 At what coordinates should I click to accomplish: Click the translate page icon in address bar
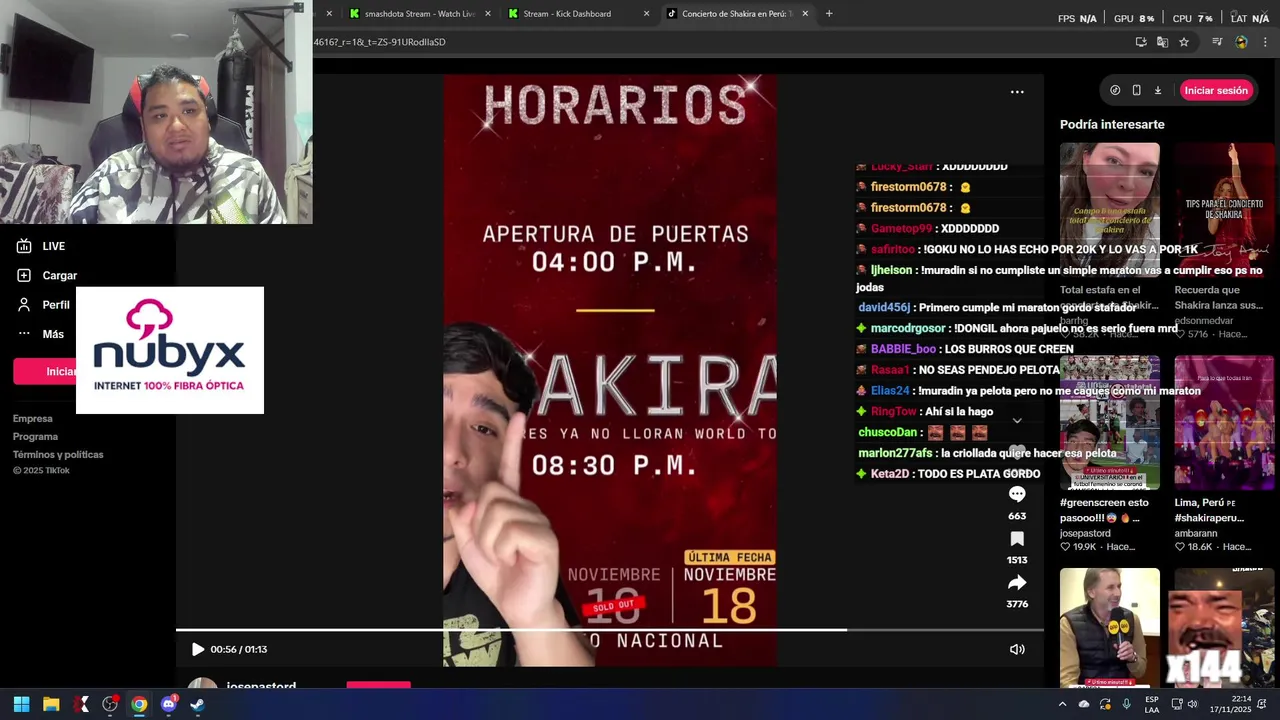[1162, 42]
